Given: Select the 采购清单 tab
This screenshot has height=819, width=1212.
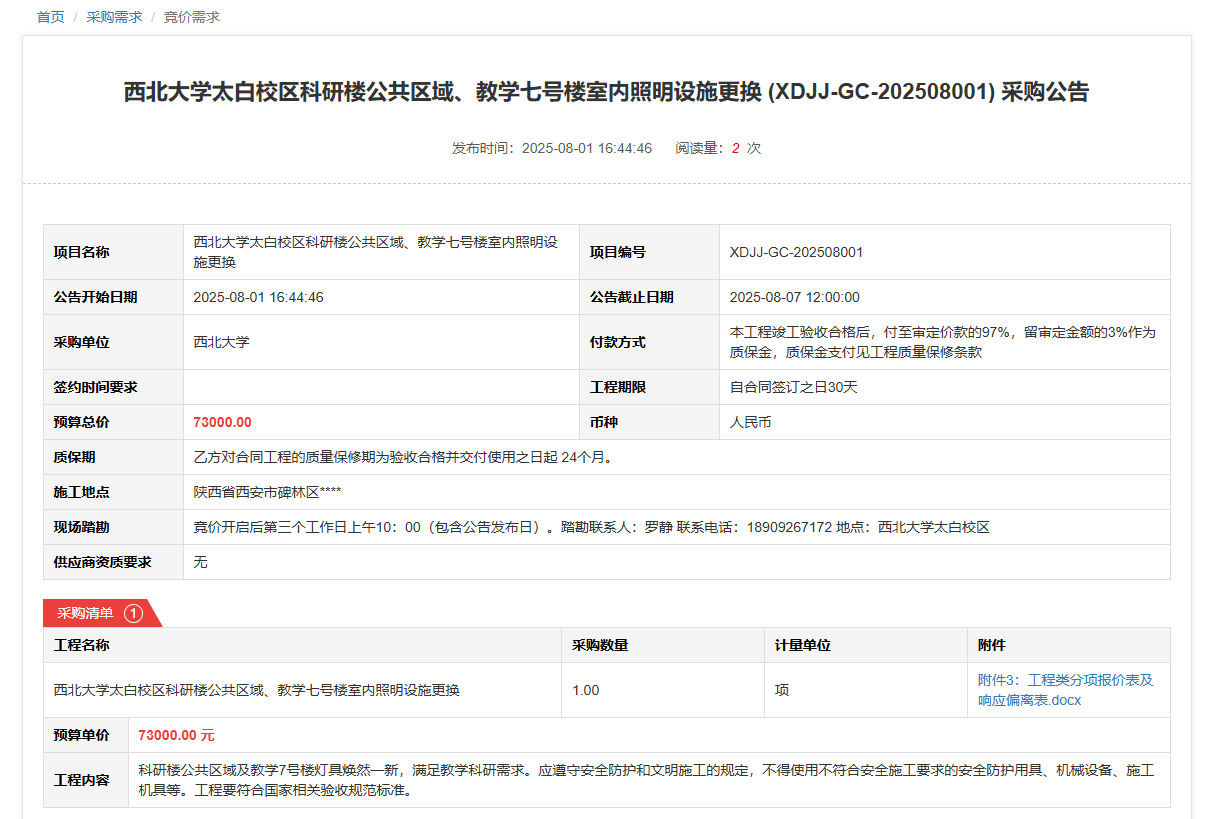Looking at the screenshot, I should pos(86,613).
